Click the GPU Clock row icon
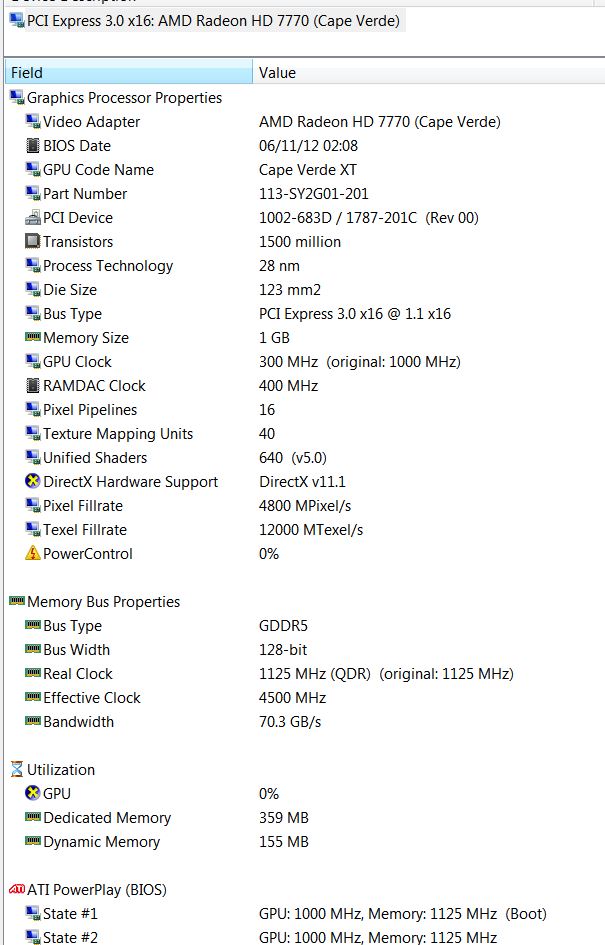 coord(33,361)
